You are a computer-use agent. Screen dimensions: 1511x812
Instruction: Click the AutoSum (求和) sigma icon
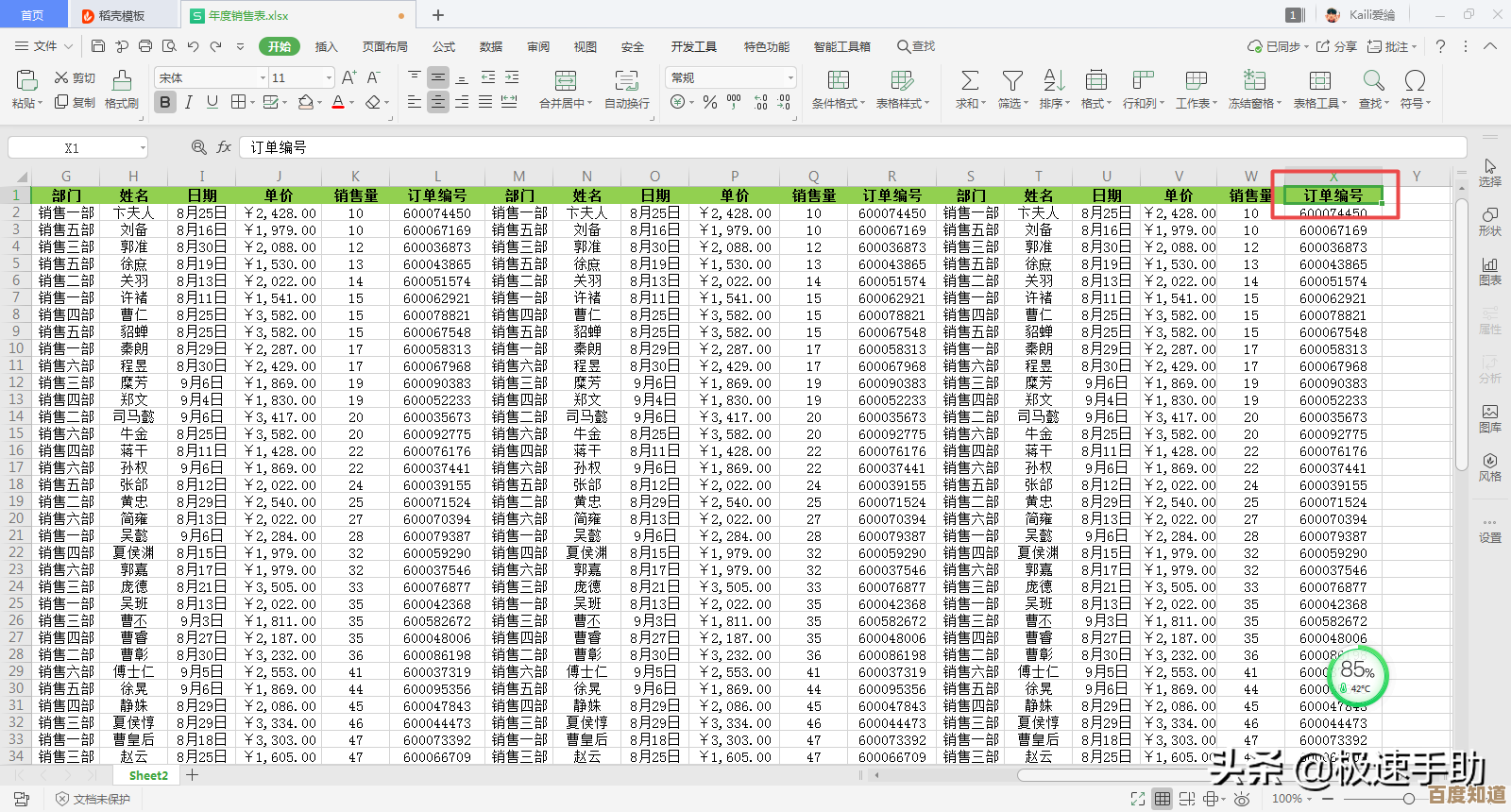pos(969,81)
